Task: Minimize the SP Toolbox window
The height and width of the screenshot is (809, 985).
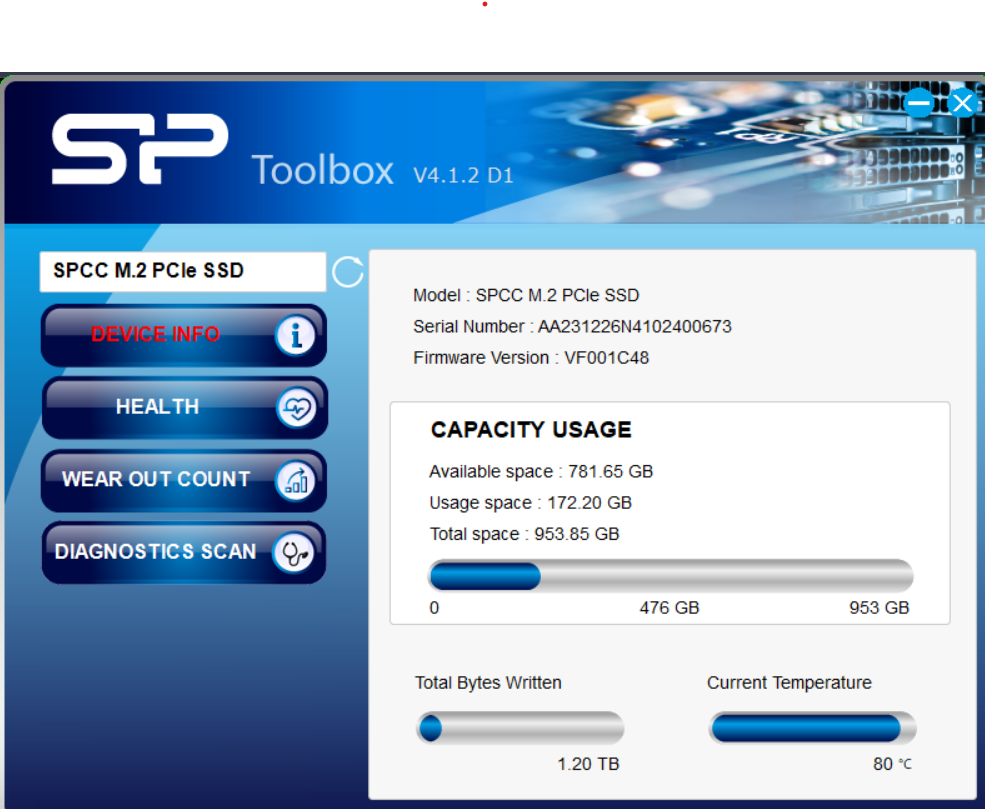Action: coord(918,102)
